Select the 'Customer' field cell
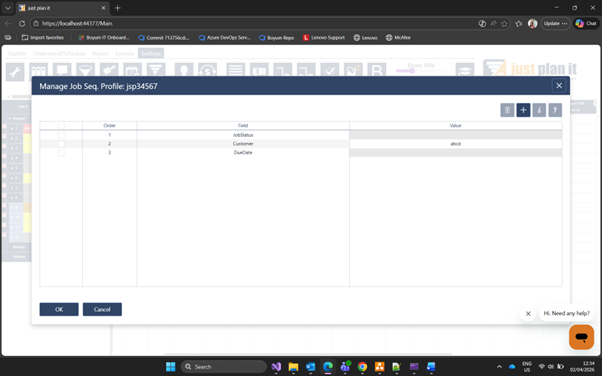 pos(243,144)
